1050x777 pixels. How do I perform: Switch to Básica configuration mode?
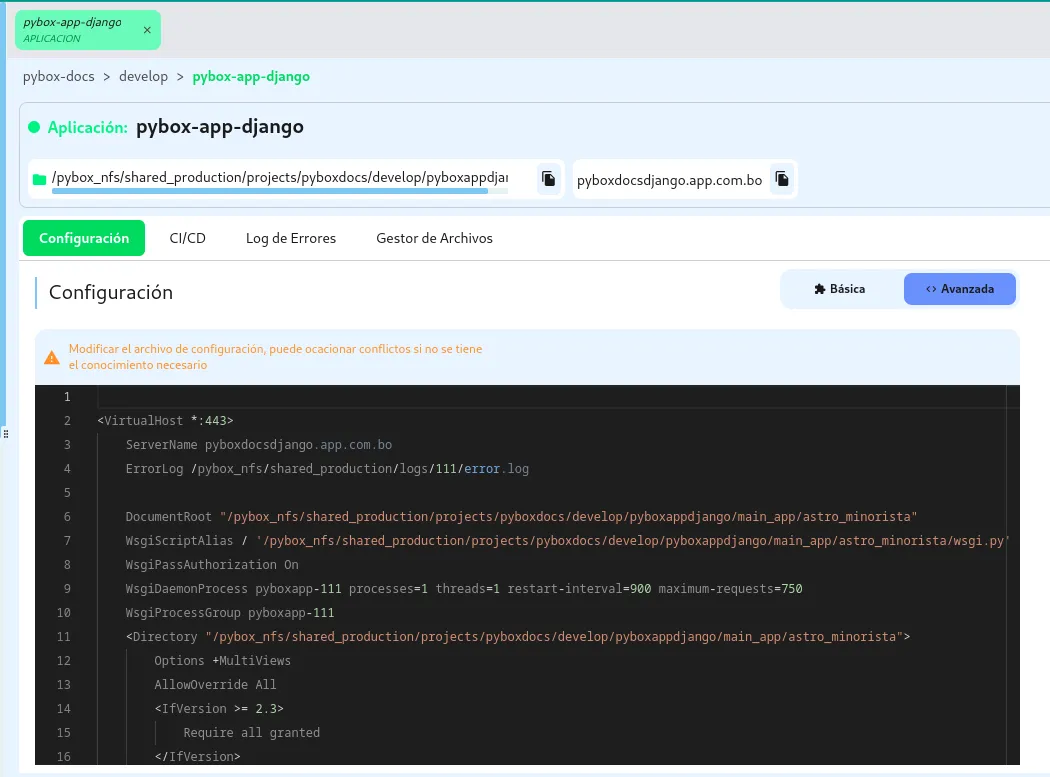(840, 289)
